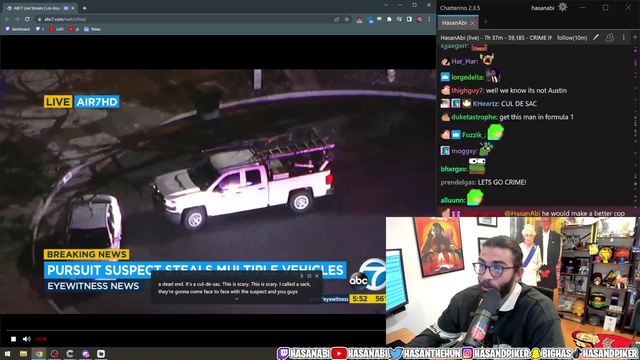Click username alluunn in chat
Image resolution: width=640 pixels, height=360 pixels.
click(453, 200)
